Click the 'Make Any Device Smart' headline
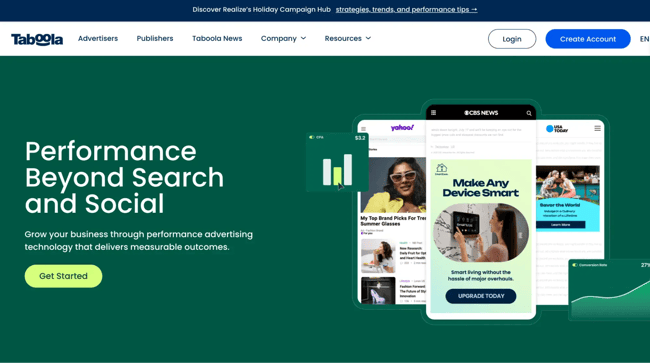 pyautogui.click(x=480, y=188)
